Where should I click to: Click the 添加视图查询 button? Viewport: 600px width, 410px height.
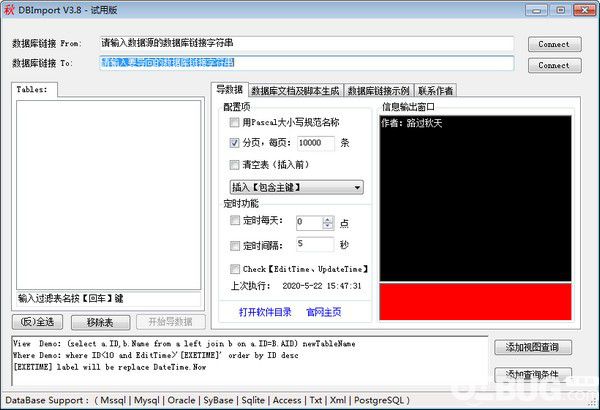tap(533, 347)
